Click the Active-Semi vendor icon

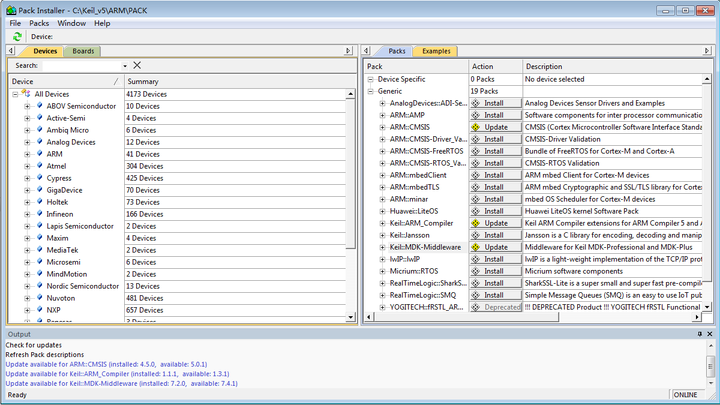pyautogui.click(x=39, y=118)
